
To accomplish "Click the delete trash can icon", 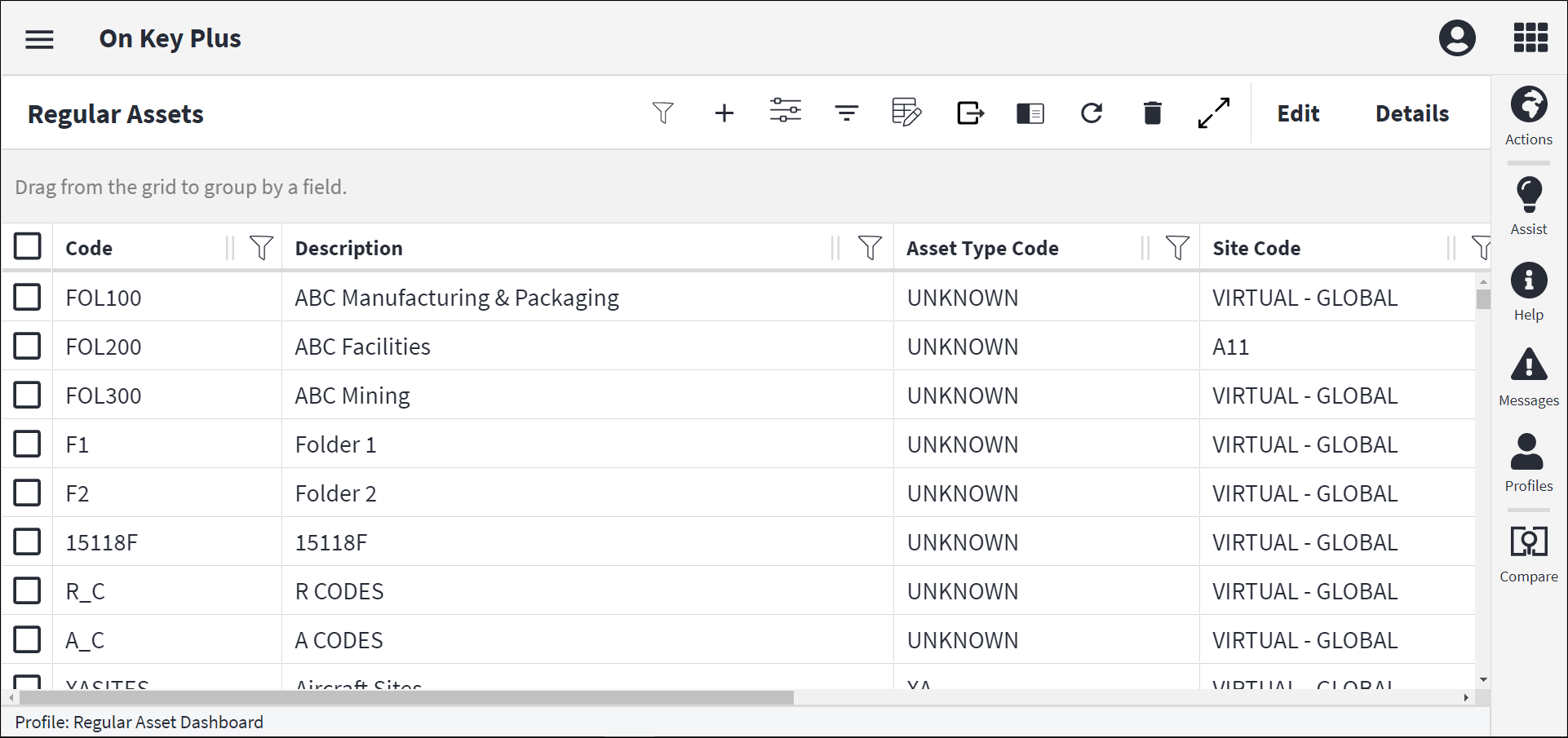I will point(1152,113).
